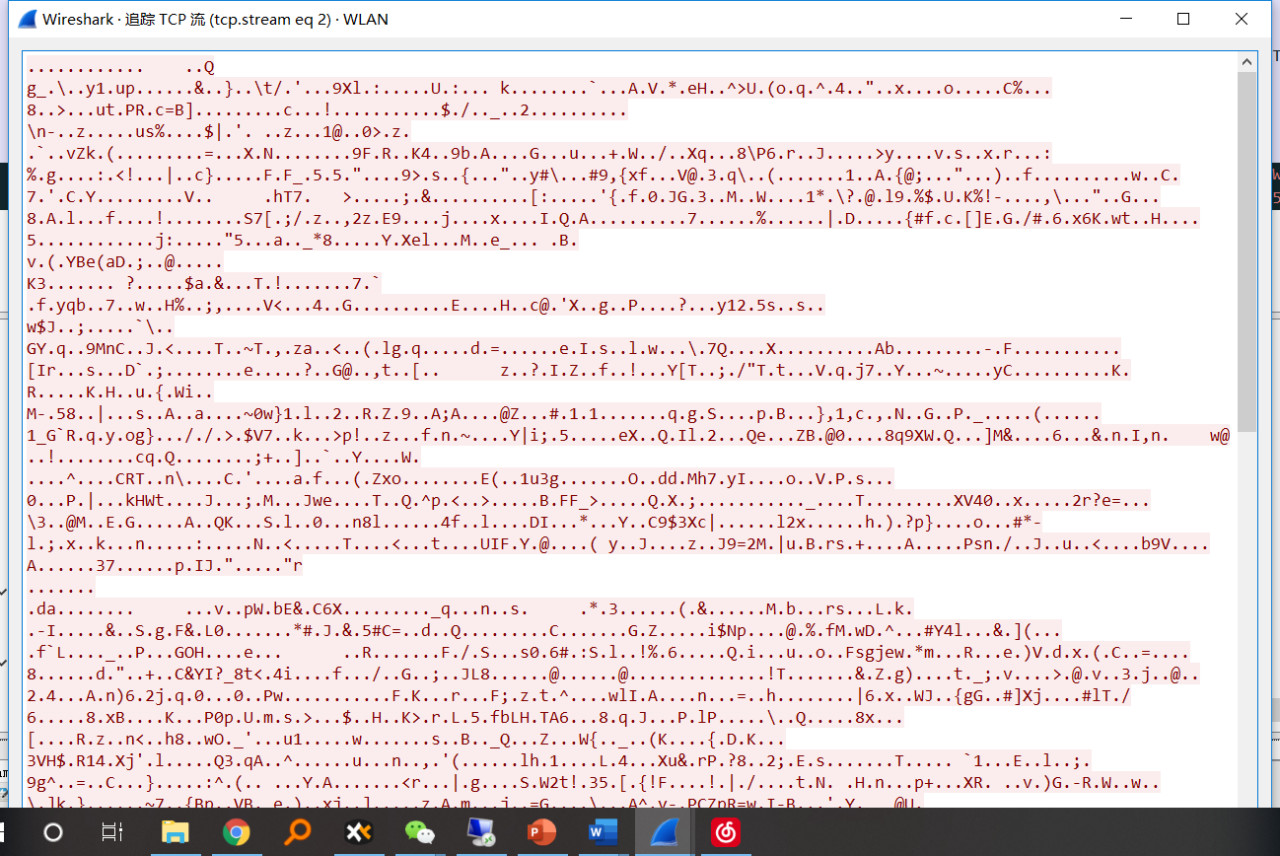
Task: Launch Google Chrome from the taskbar
Action: 236,832
